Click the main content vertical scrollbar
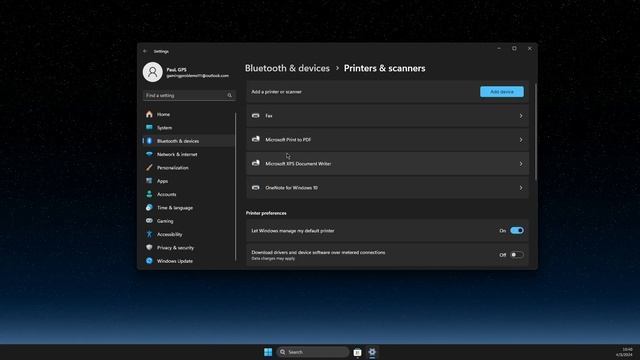Screen dimensions: 640x360 535,131
